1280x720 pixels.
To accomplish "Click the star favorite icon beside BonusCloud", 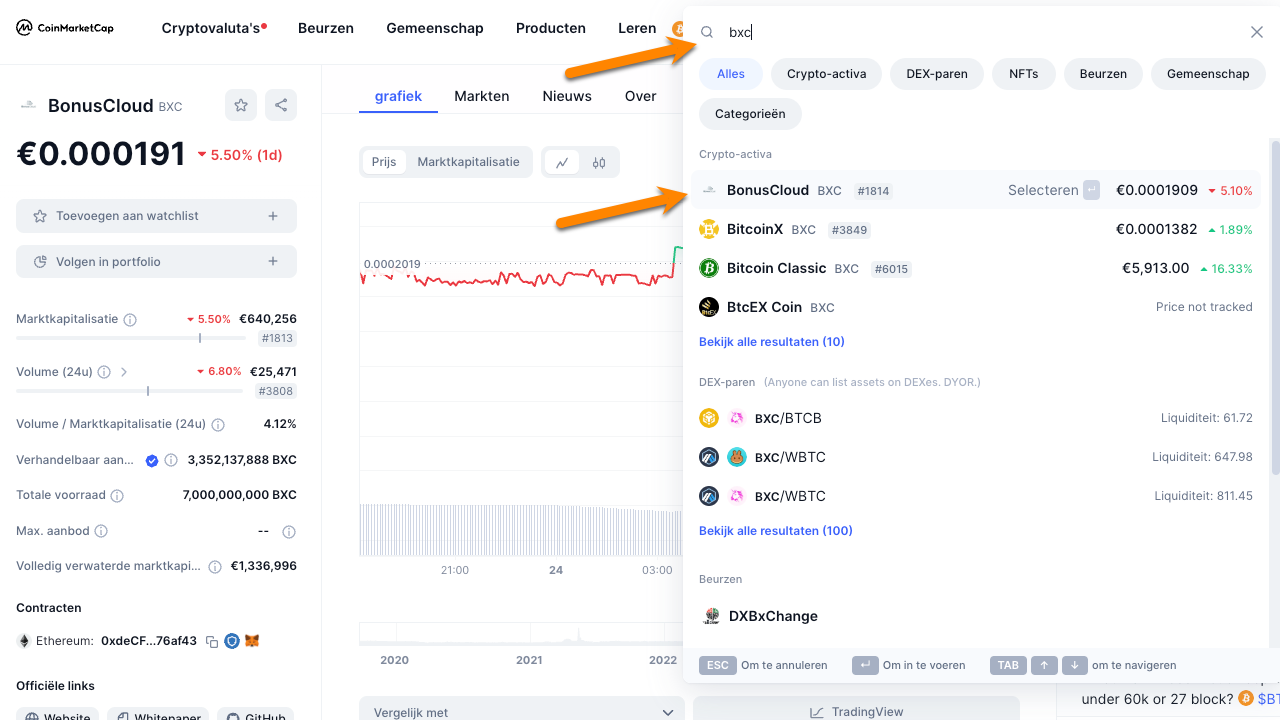I will click(240, 105).
